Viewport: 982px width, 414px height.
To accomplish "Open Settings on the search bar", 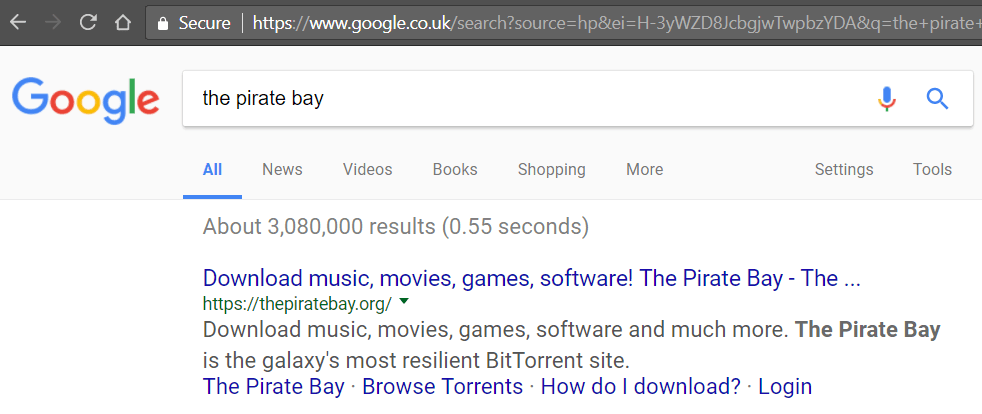I will point(844,170).
